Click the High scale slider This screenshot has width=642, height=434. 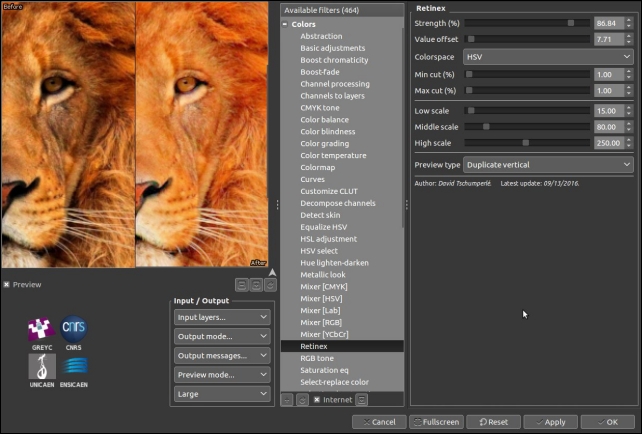point(527,143)
